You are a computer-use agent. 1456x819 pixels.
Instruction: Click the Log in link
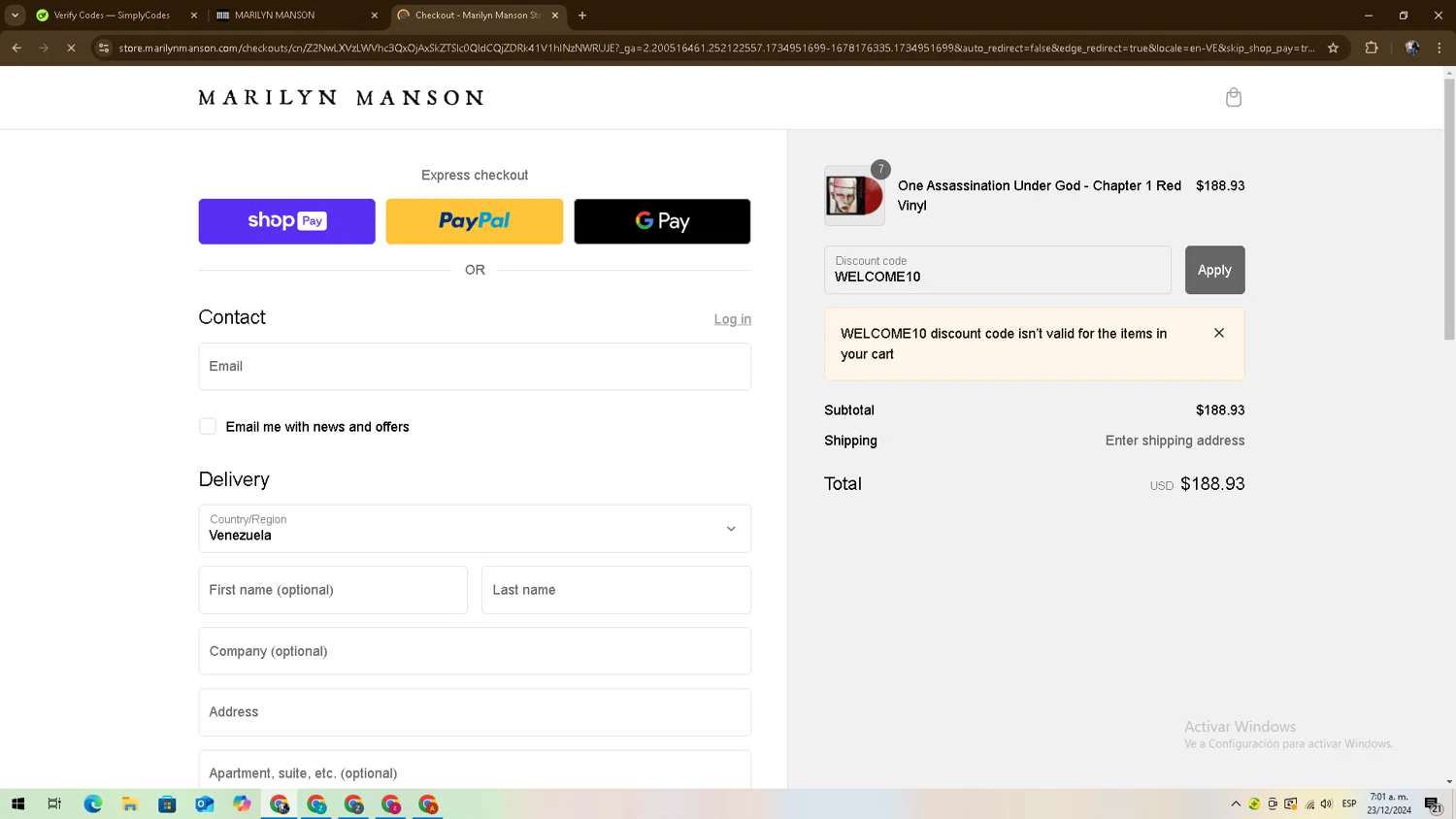733,319
